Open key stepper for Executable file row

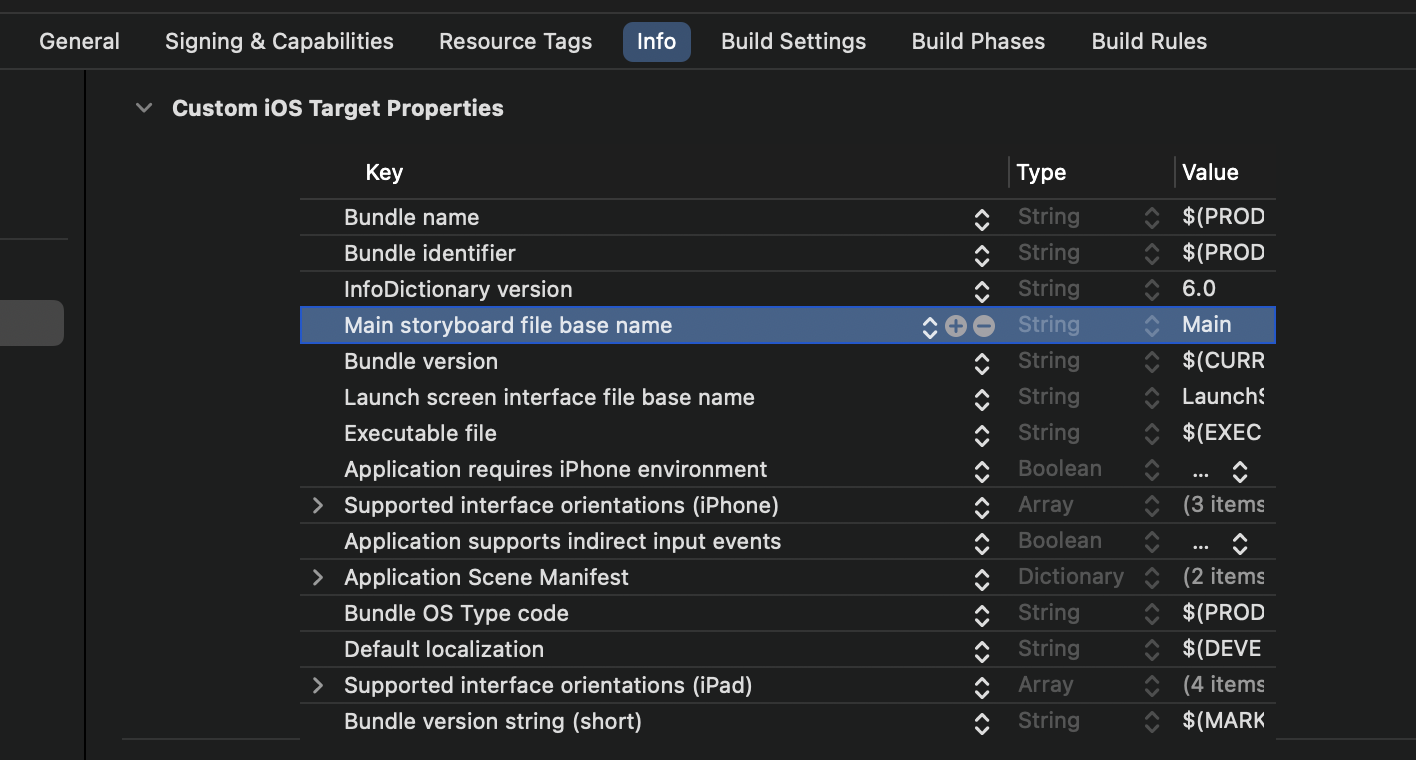(982, 435)
